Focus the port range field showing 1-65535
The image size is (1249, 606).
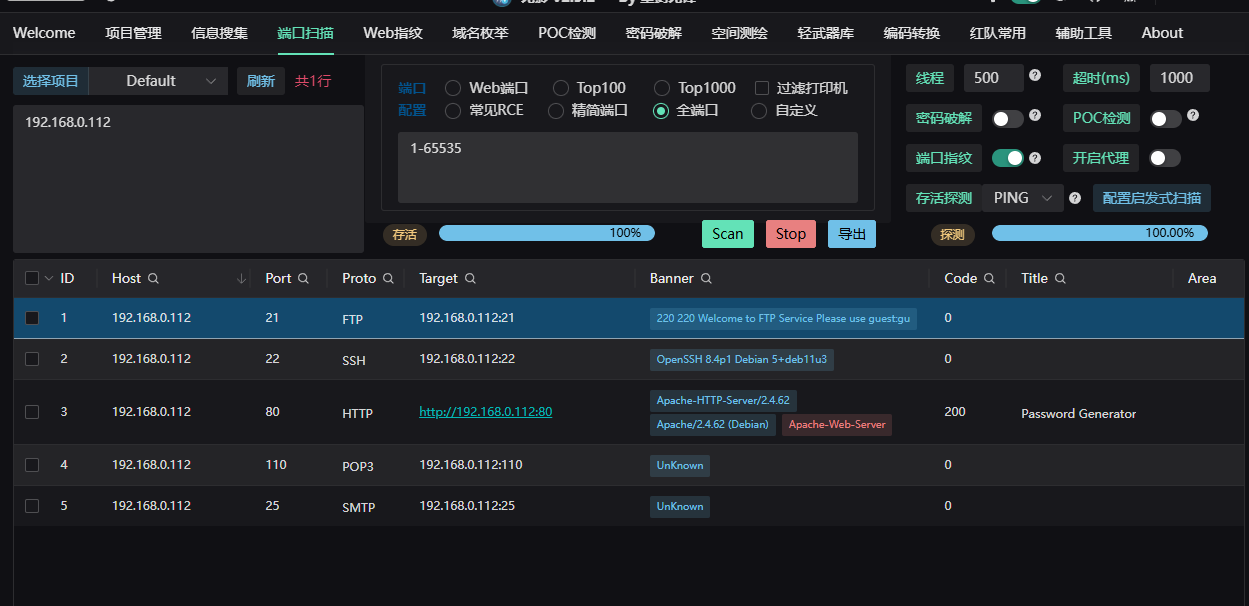pos(628,167)
